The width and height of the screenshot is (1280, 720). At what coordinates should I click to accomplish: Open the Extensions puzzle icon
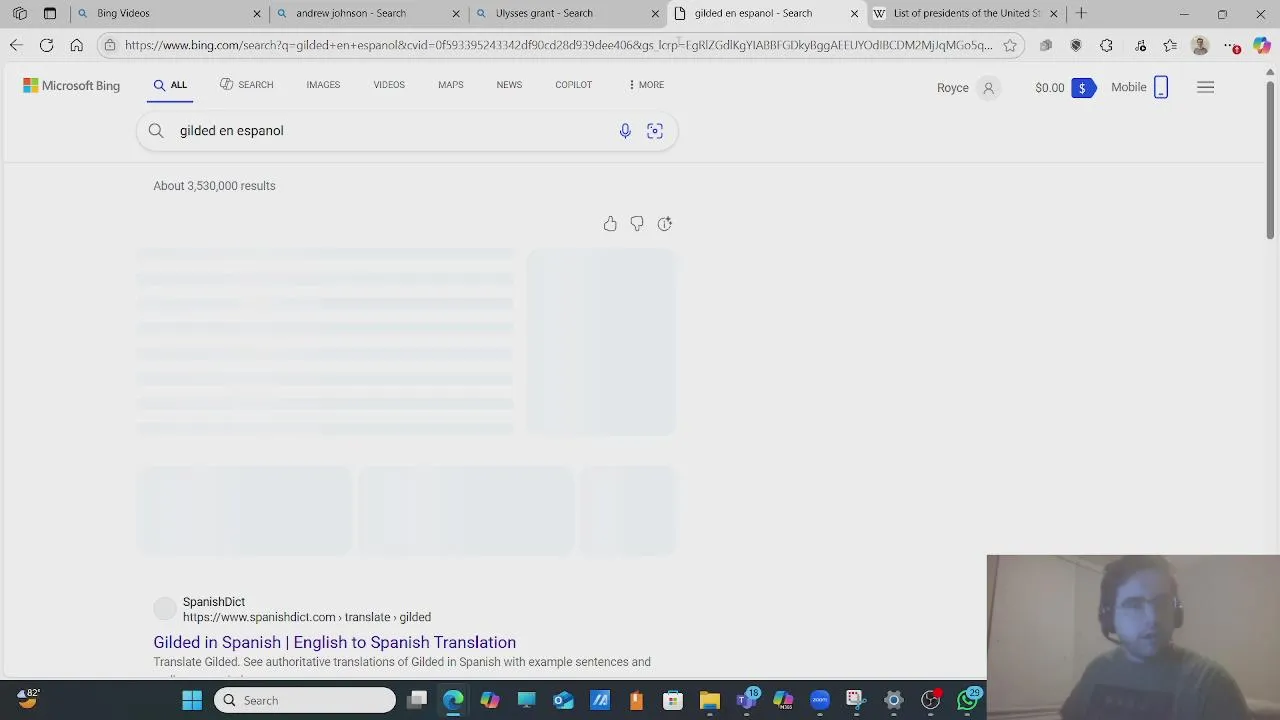tap(1106, 45)
